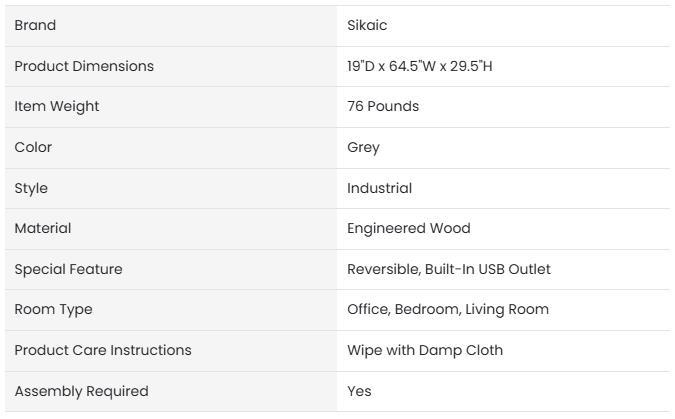Select the 76 Pounds value

click(x=383, y=106)
